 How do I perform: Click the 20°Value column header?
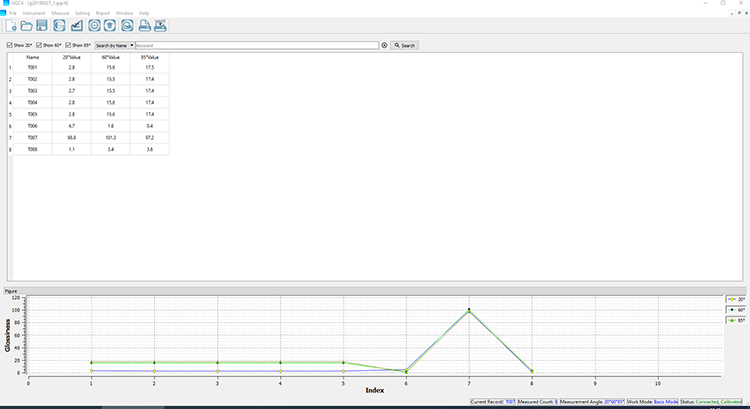pos(71,57)
